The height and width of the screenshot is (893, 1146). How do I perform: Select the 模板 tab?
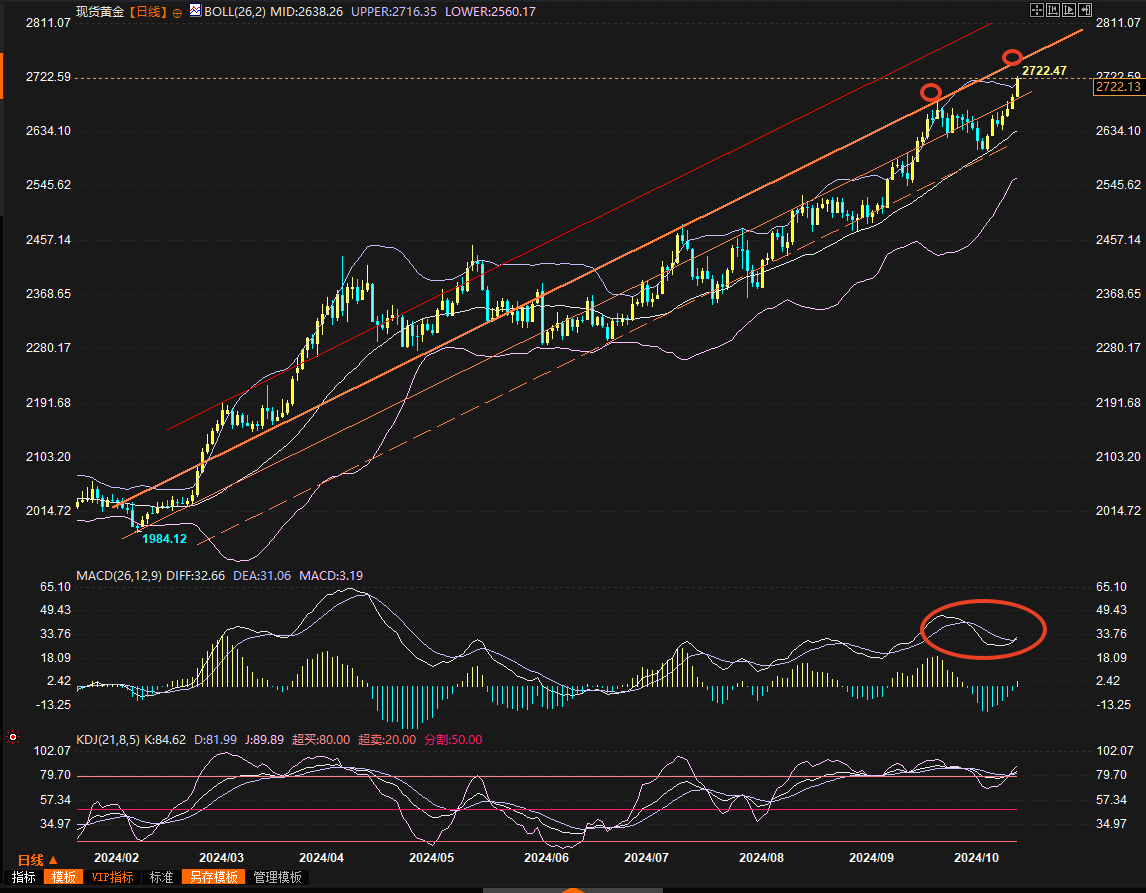(64, 877)
